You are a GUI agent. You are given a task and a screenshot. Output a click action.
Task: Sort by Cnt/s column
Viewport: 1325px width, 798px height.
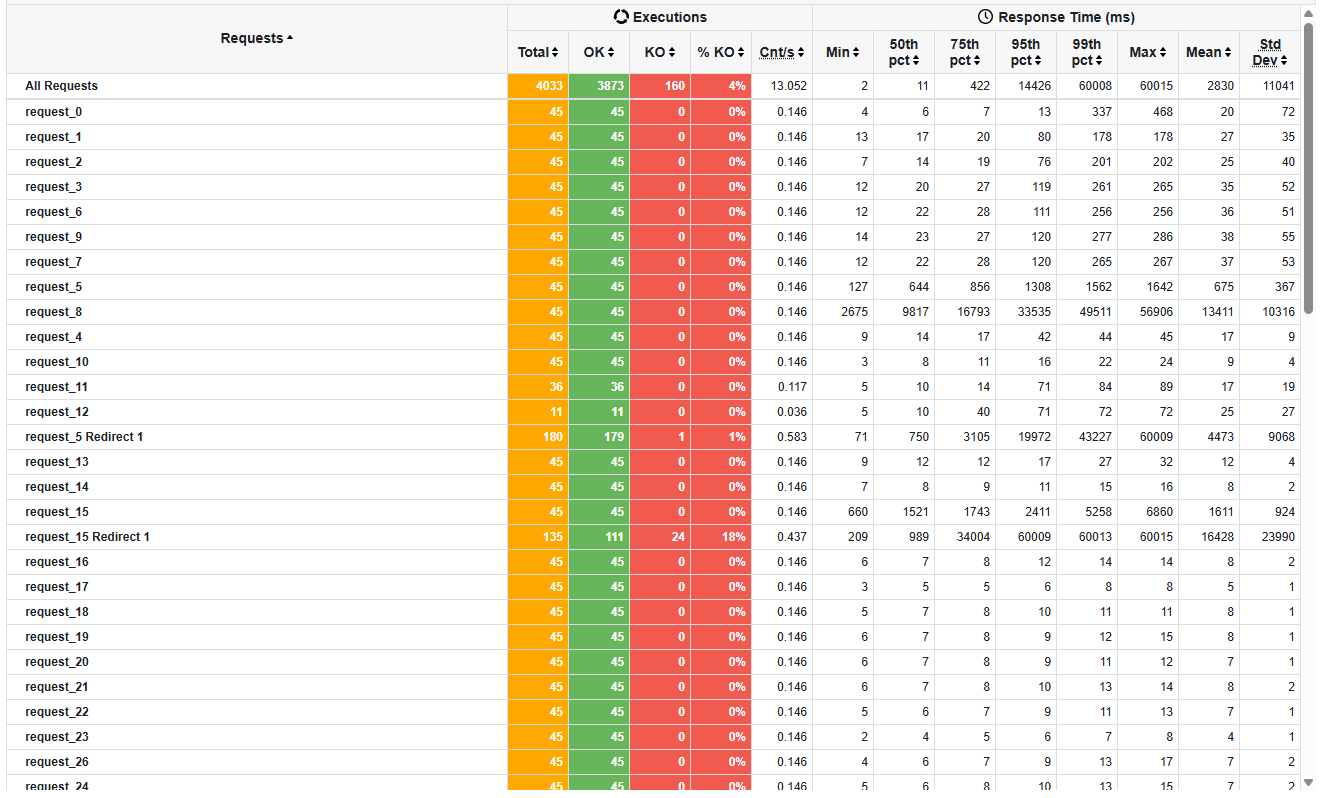782,52
